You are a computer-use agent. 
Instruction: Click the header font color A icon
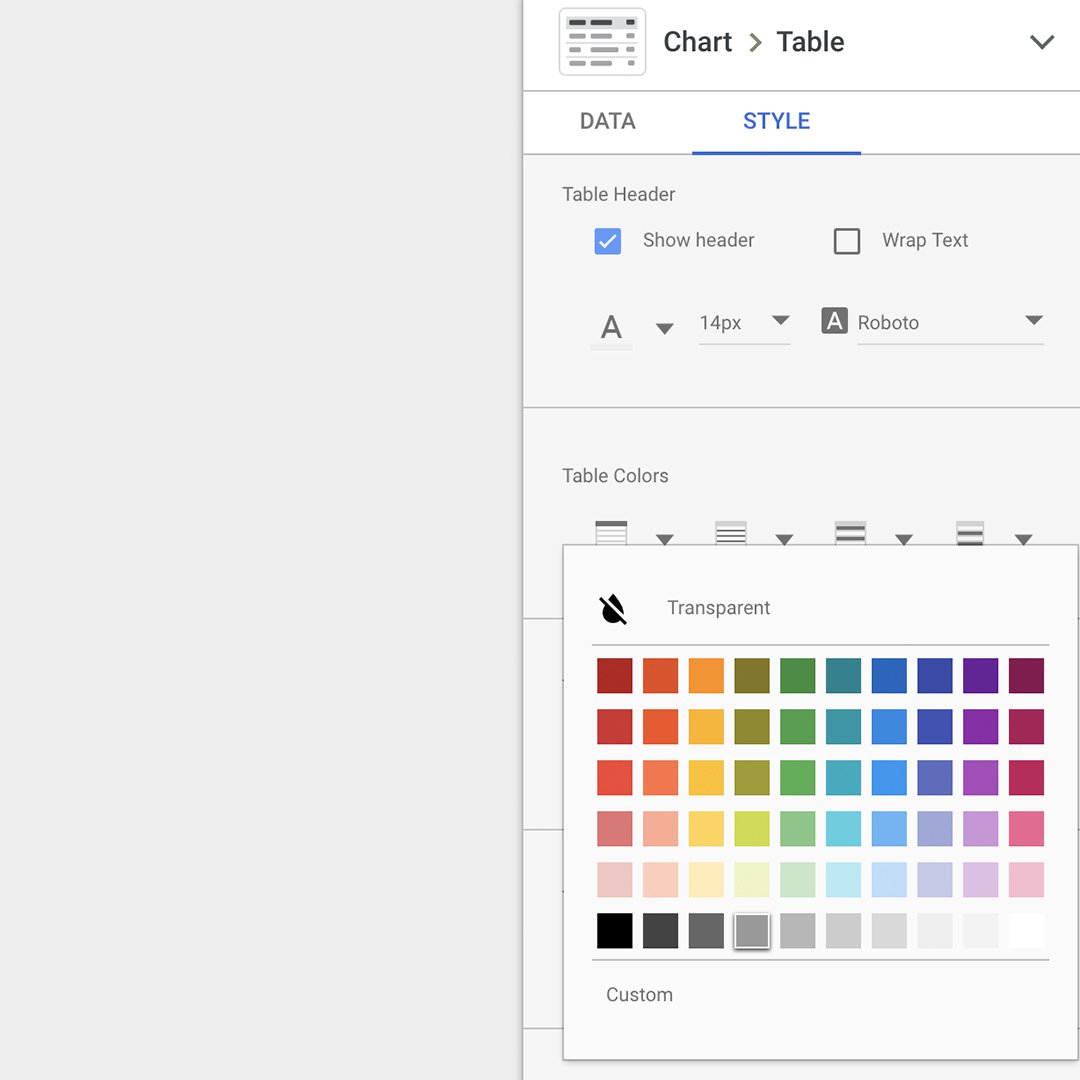click(x=611, y=329)
